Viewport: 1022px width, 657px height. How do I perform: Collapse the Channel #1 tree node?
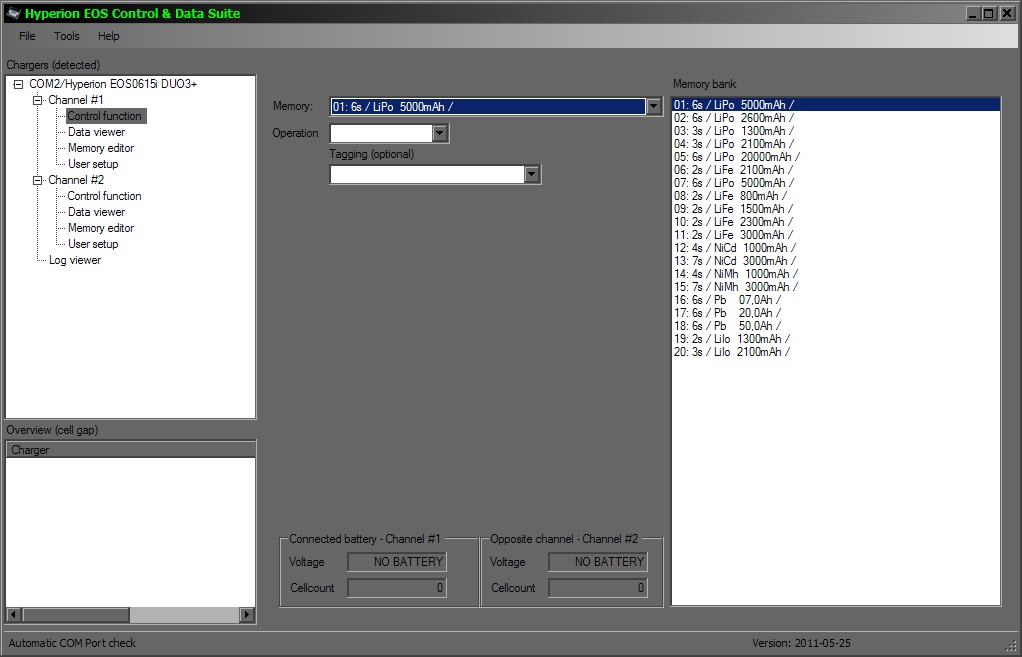point(38,100)
